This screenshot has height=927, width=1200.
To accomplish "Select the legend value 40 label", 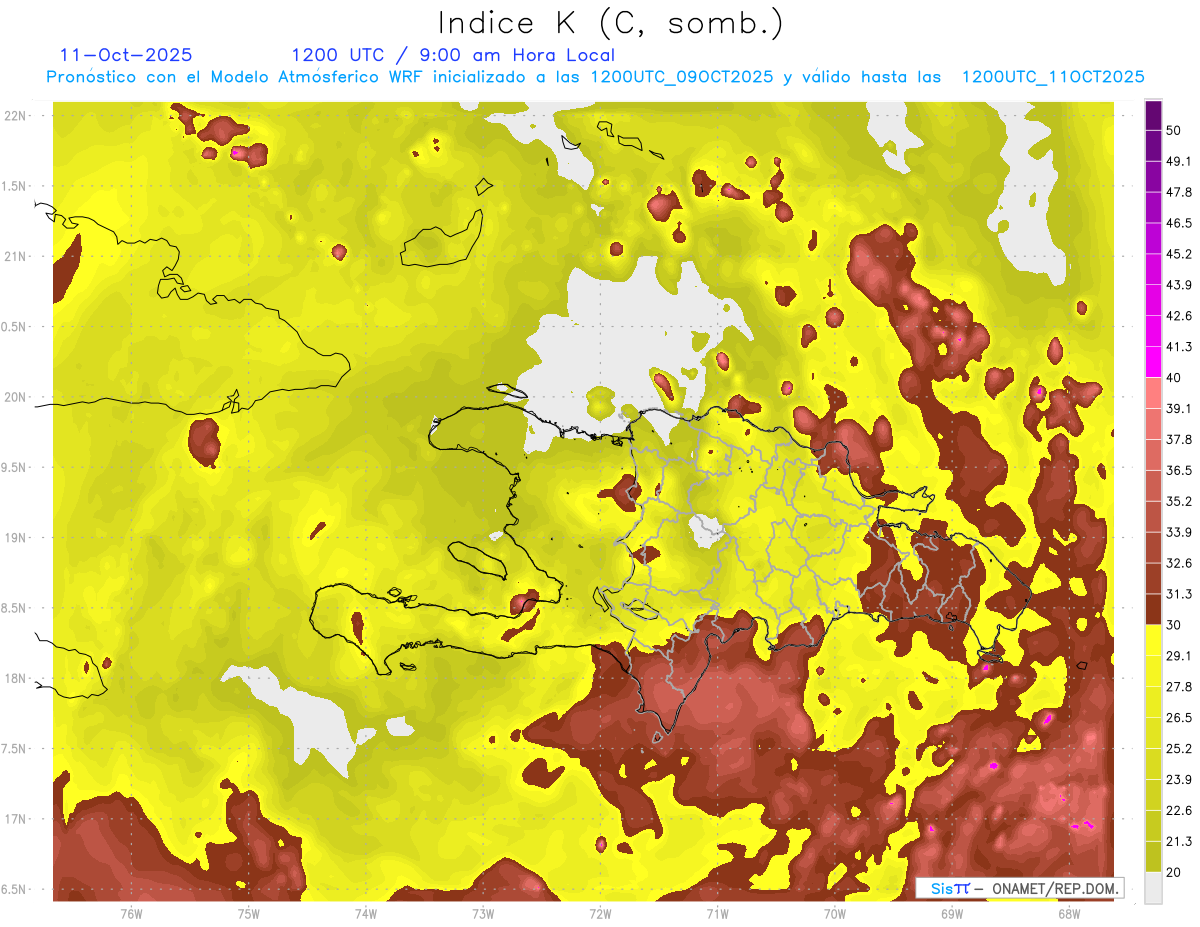I will pos(1175,377).
